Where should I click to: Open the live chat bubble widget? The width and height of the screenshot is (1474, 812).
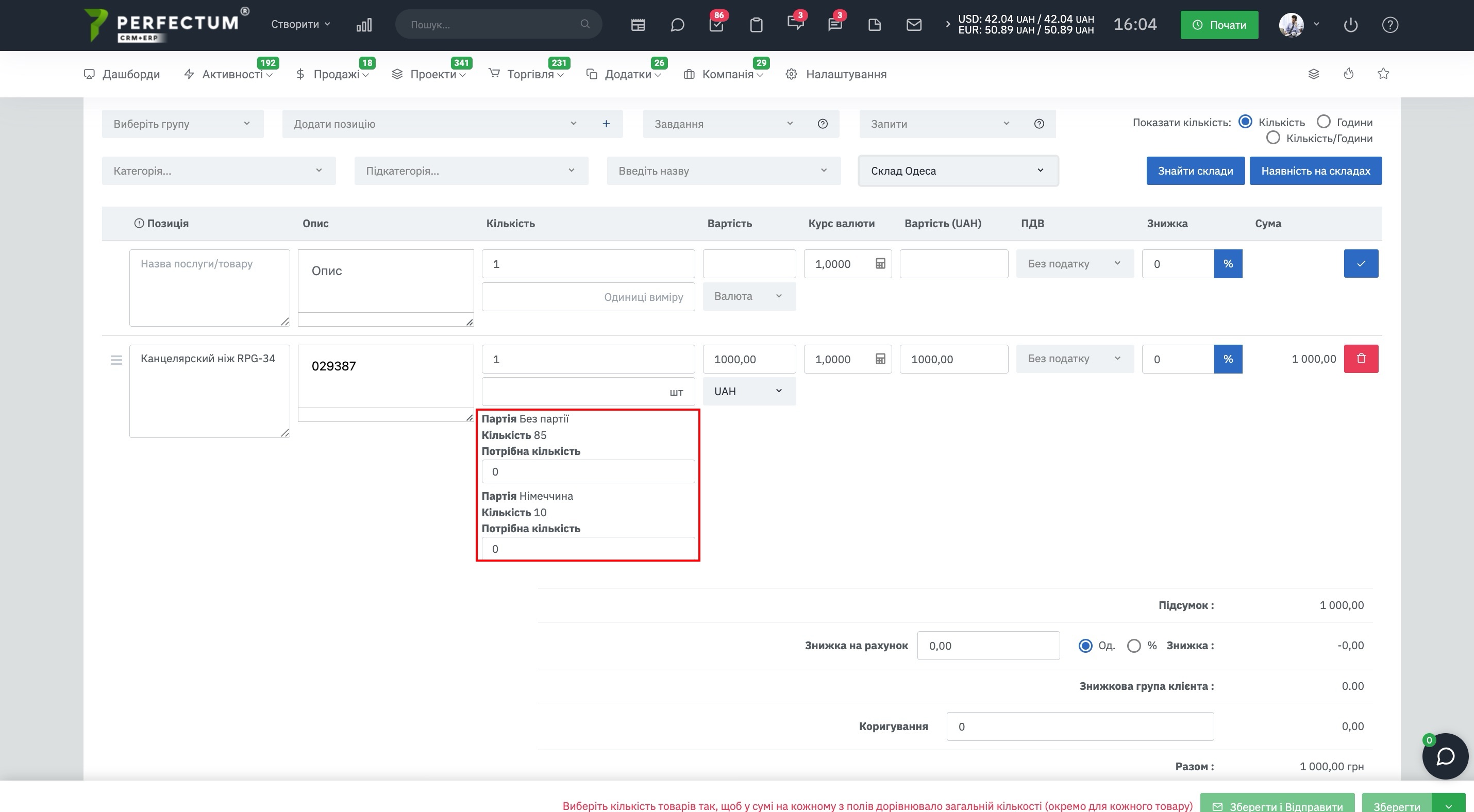point(1445,756)
